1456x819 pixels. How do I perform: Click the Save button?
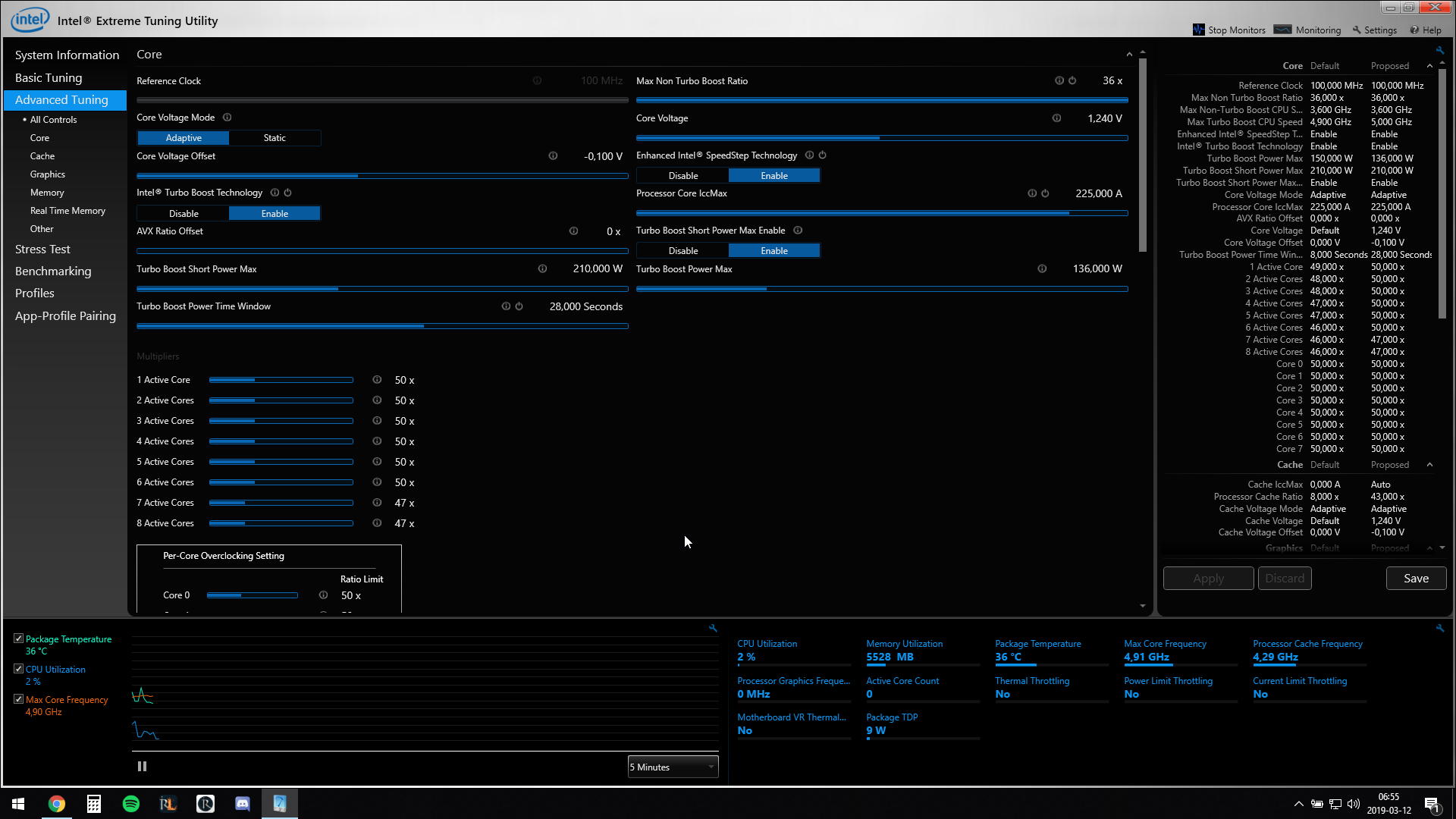click(1416, 579)
